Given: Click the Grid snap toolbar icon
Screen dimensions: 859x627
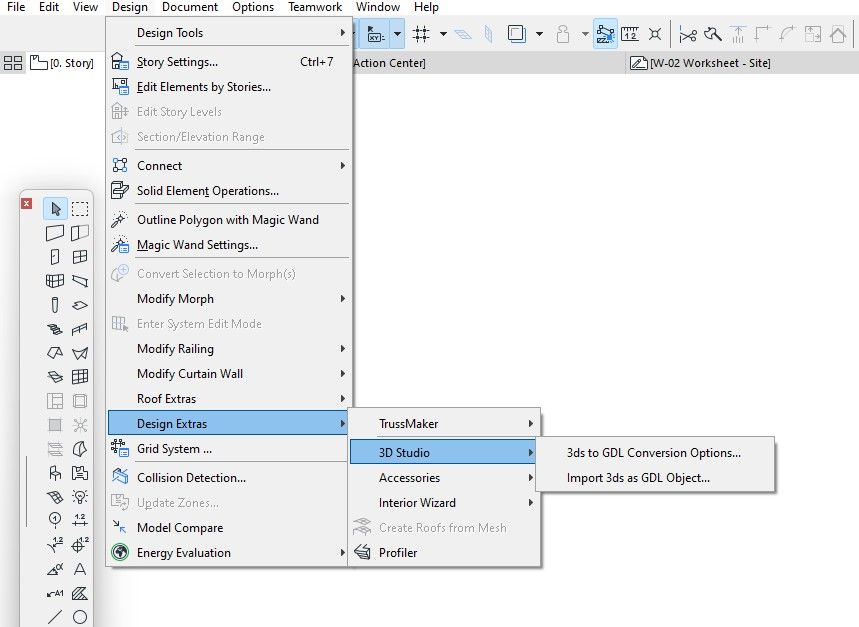Looking at the screenshot, I should pos(421,34).
